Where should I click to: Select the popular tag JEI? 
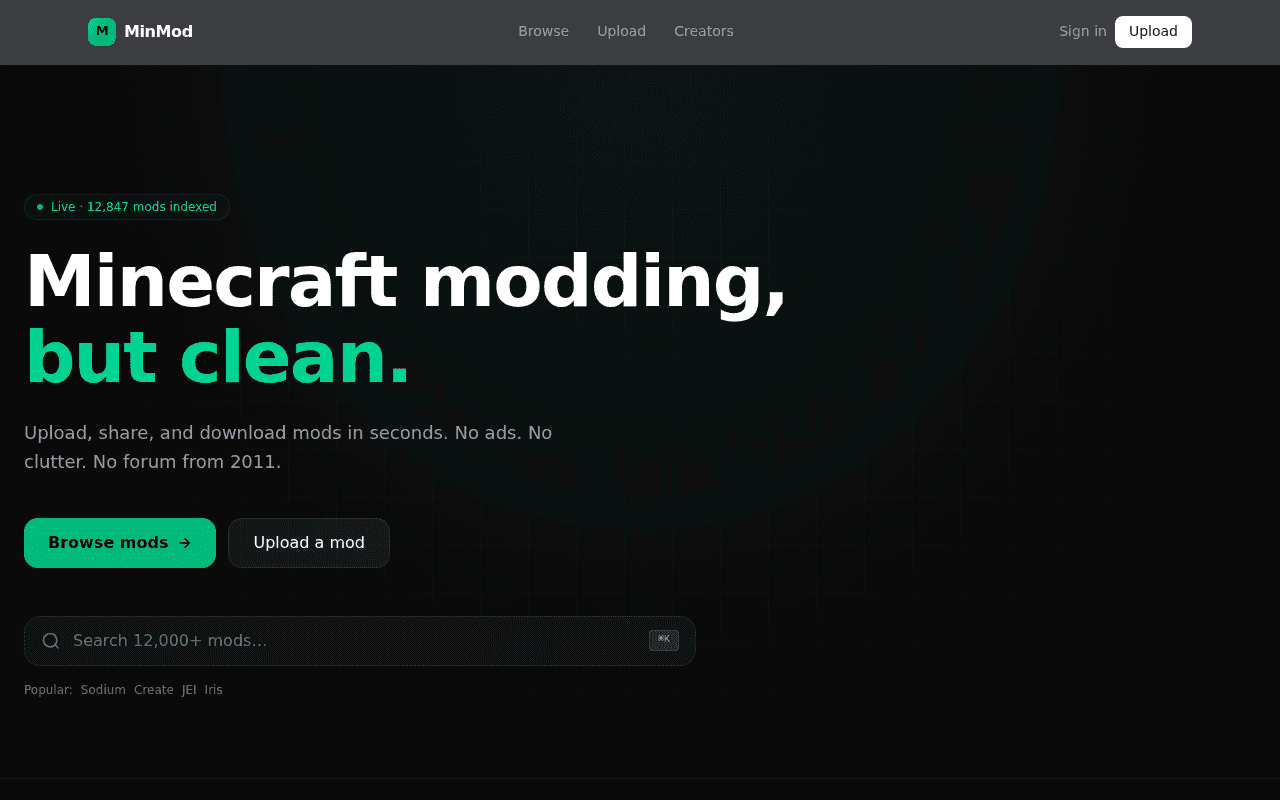click(x=189, y=690)
